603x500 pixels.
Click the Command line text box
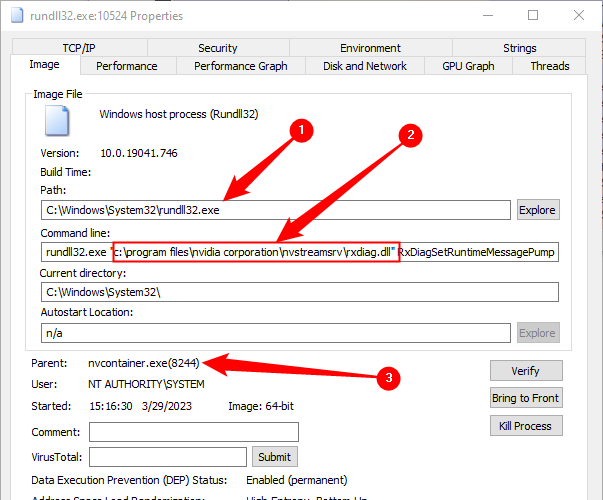coord(299,252)
